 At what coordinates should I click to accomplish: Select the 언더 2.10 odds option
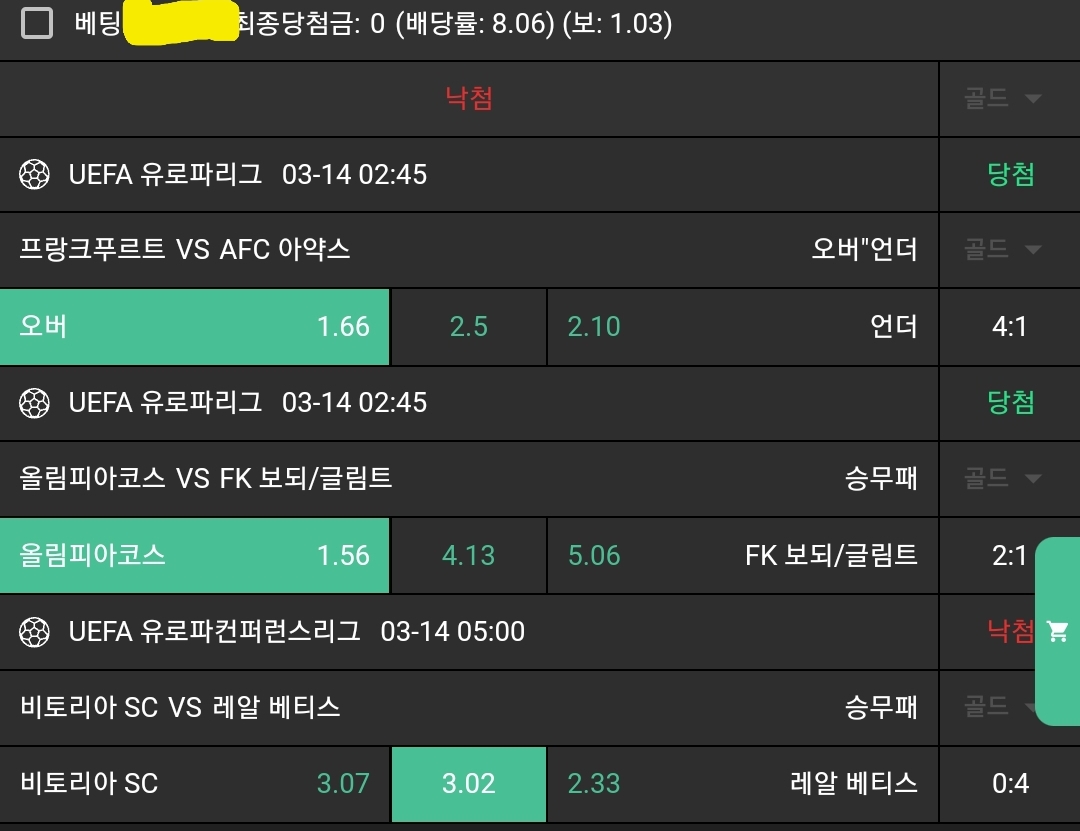742,327
